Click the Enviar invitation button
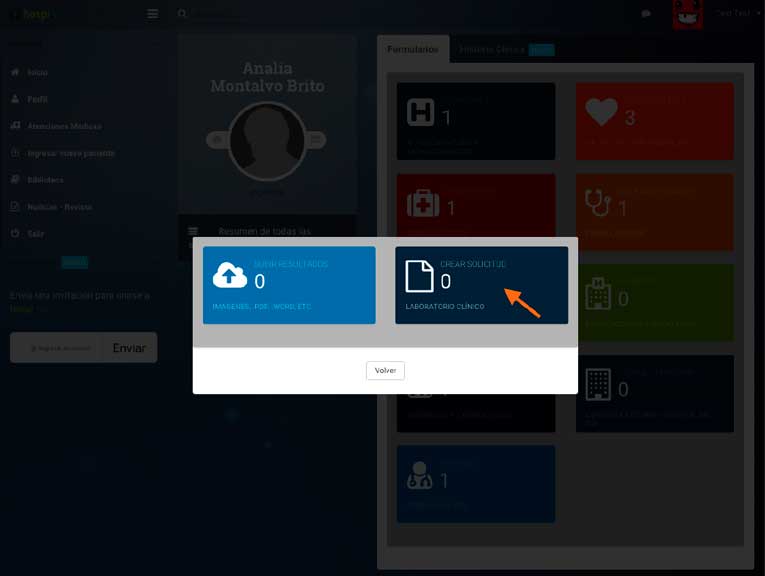This screenshot has width=765, height=576. (129, 348)
